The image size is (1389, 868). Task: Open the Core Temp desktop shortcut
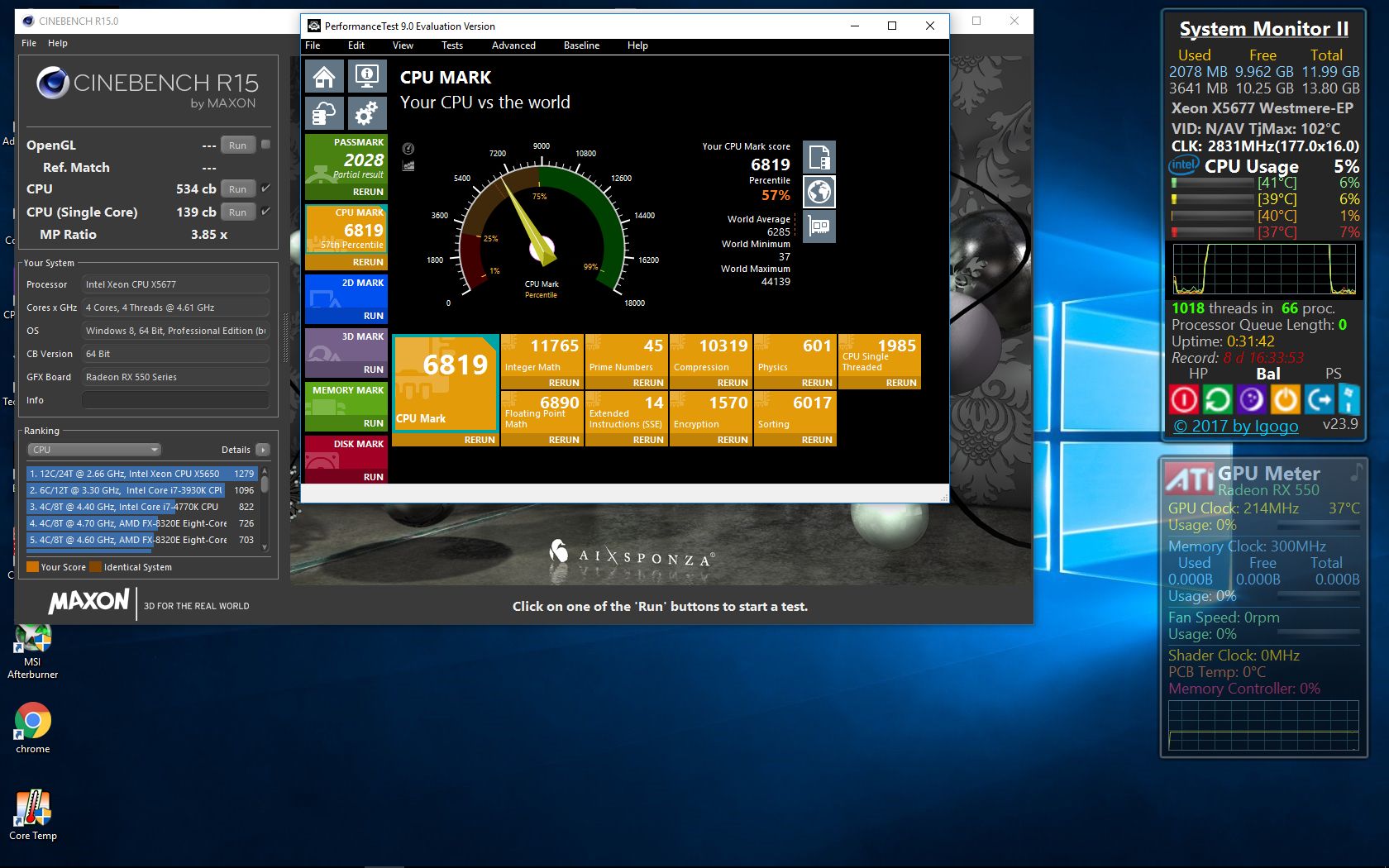click(32, 815)
